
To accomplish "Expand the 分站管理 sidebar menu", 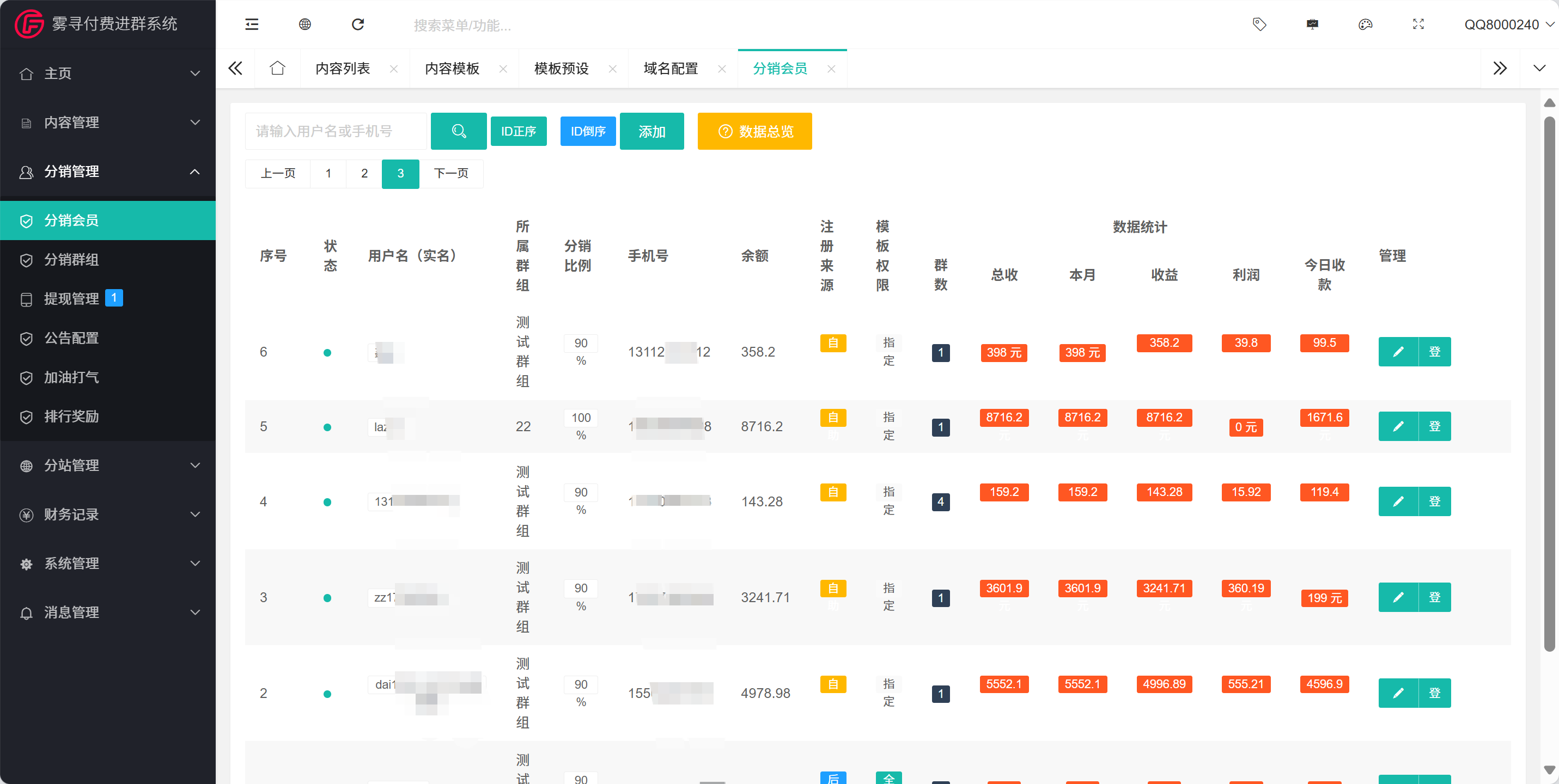I will point(108,465).
